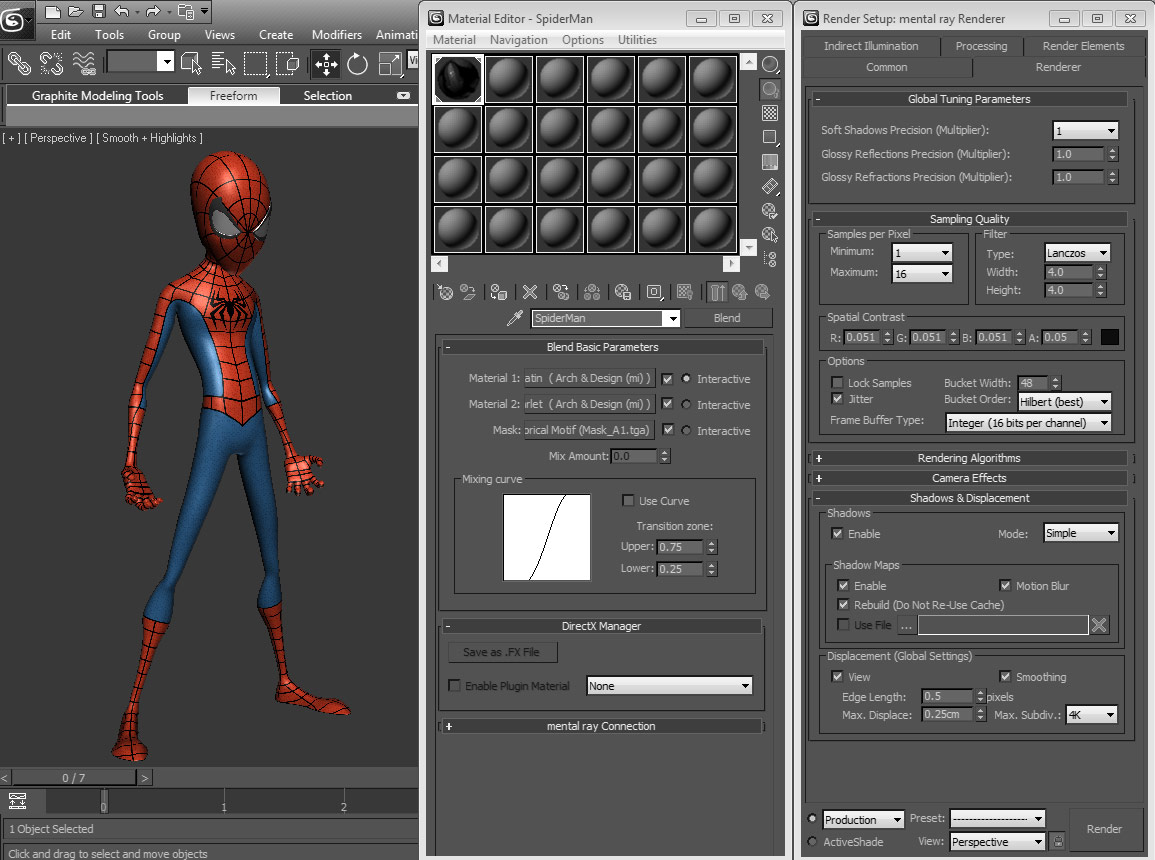
Task: Select the Interactive radio for Material 2
Action: [686, 405]
